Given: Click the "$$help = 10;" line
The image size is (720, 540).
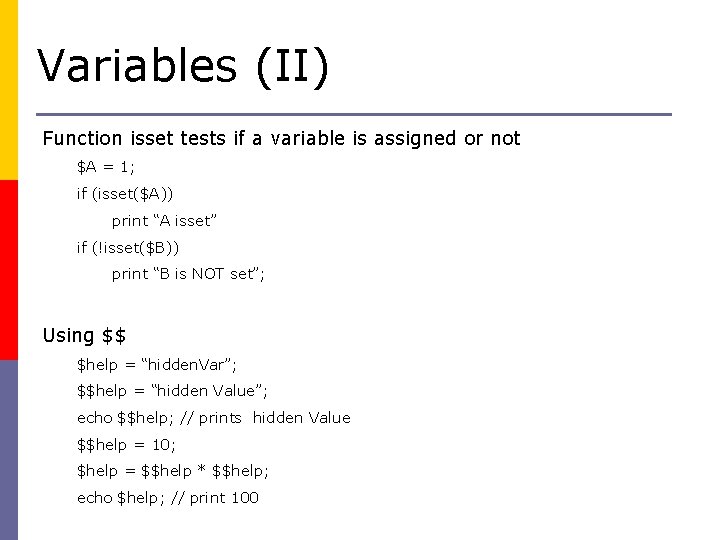Looking at the screenshot, I should (x=126, y=445).
